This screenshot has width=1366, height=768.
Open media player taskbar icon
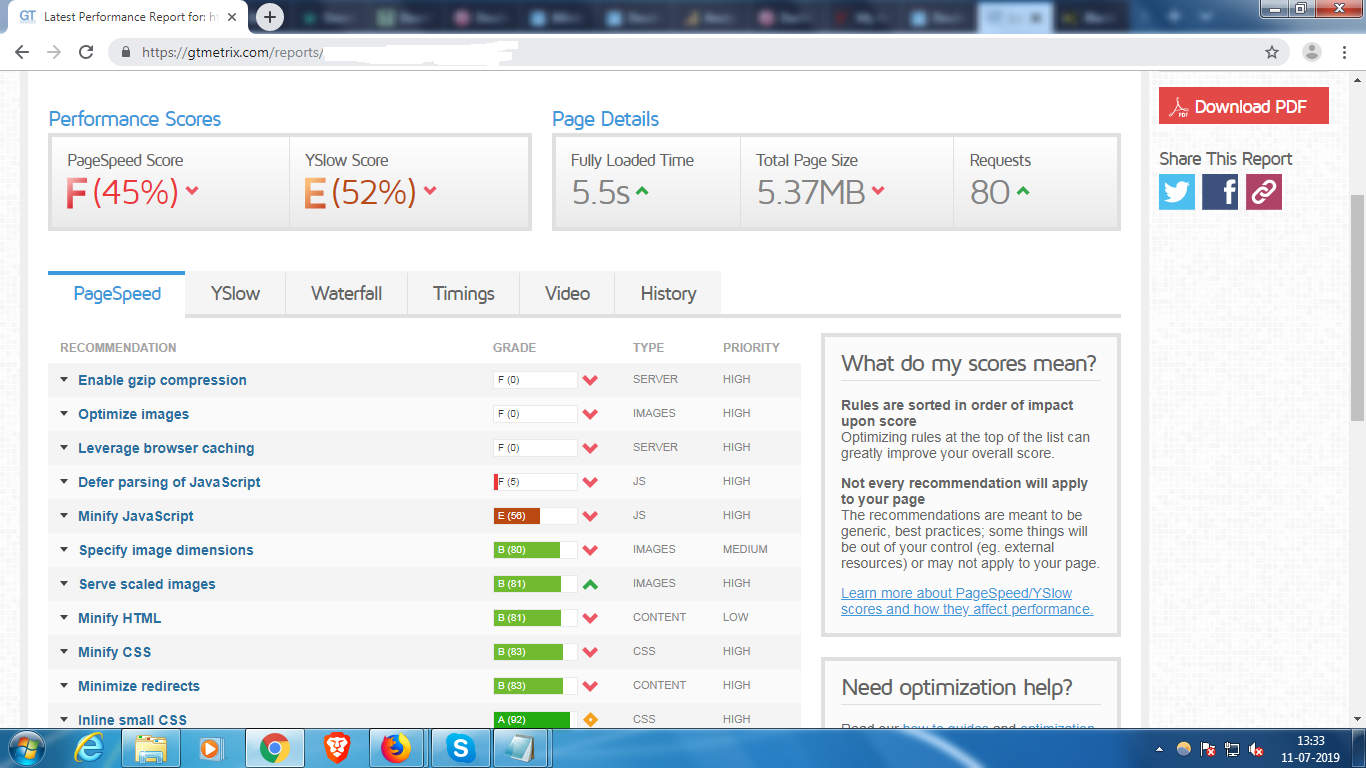point(211,748)
